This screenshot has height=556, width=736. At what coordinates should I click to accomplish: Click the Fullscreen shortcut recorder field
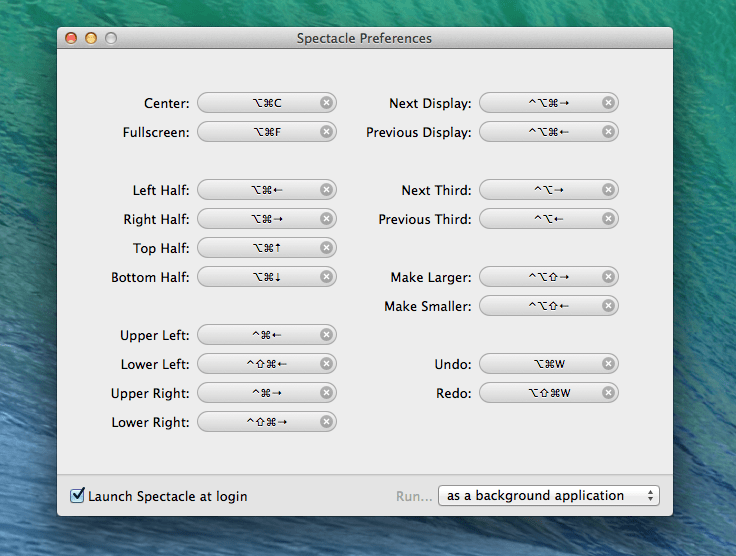click(267, 132)
